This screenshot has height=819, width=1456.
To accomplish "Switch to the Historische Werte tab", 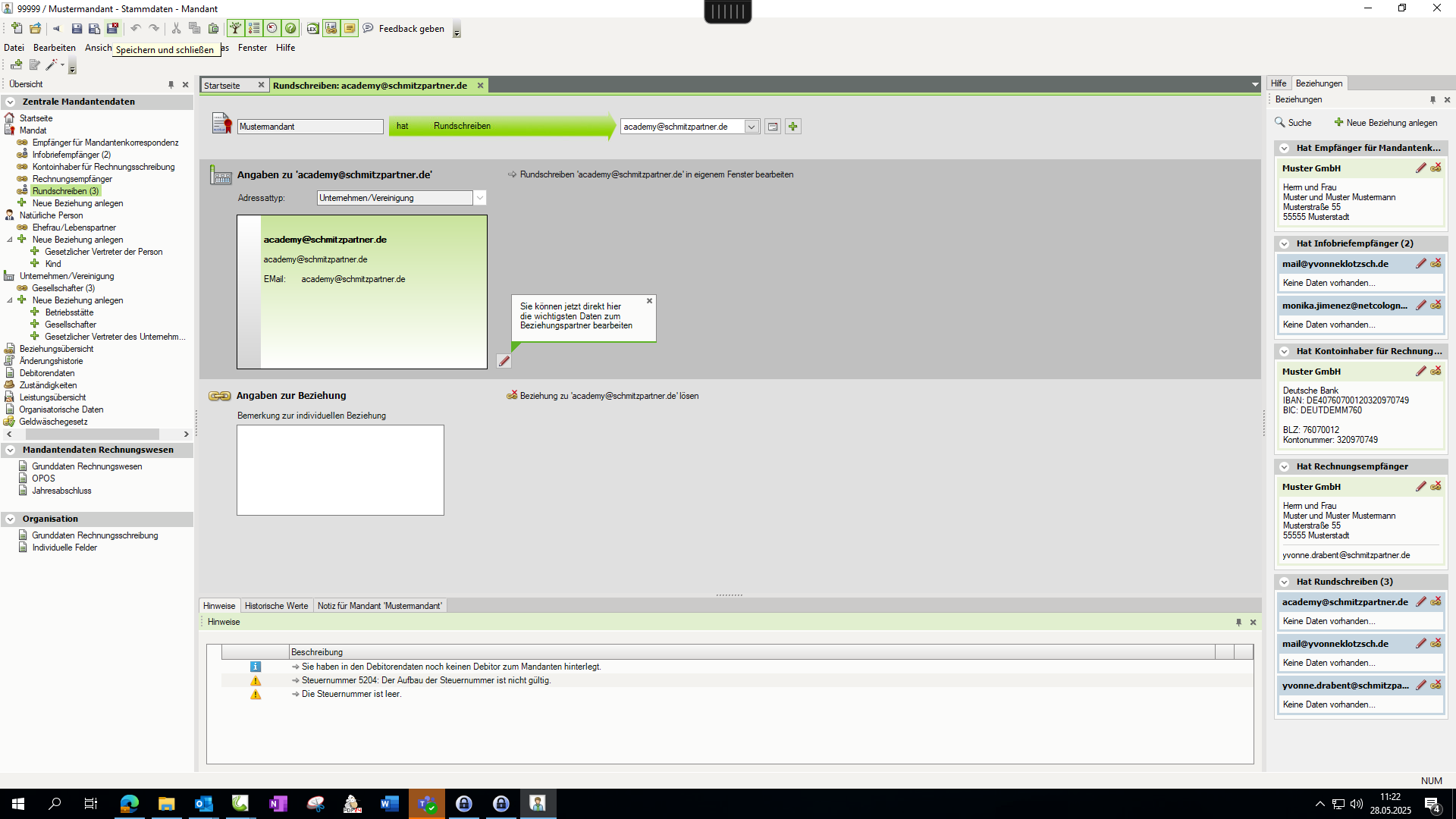I will [x=276, y=606].
